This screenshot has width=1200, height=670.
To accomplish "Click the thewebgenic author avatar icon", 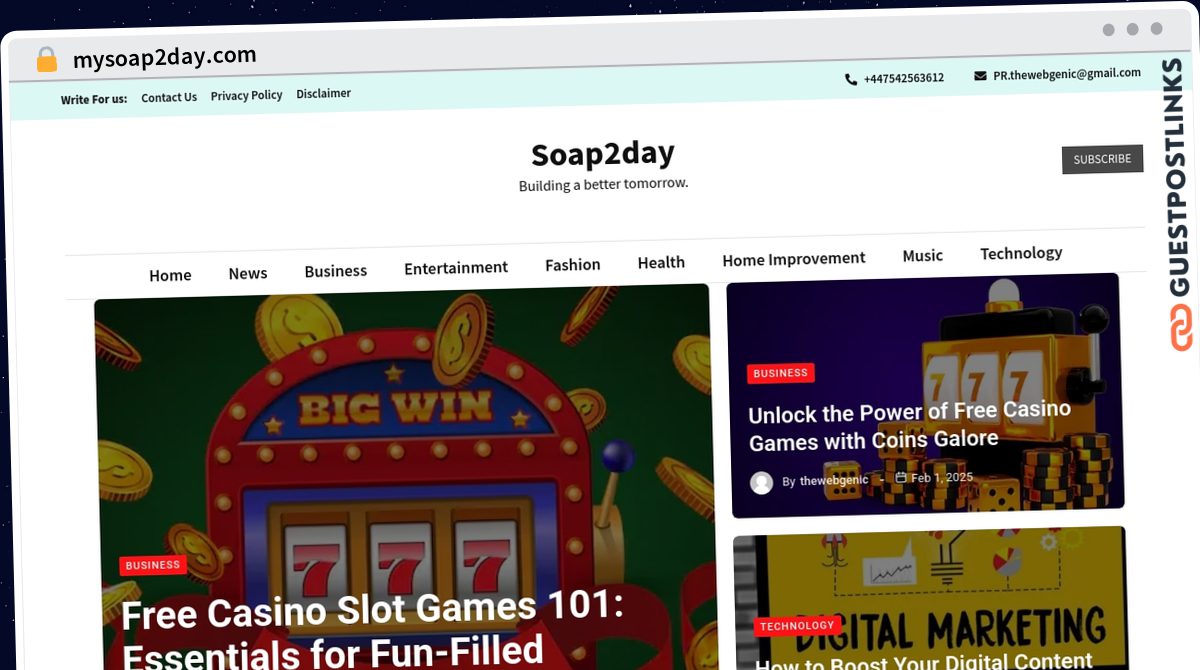I will point(762,482).
